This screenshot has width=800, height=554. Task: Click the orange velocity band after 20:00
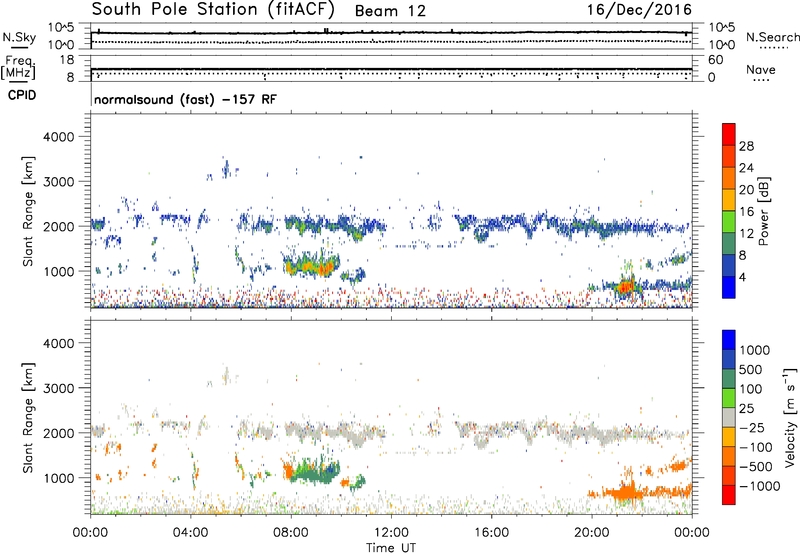click(640, 492)
